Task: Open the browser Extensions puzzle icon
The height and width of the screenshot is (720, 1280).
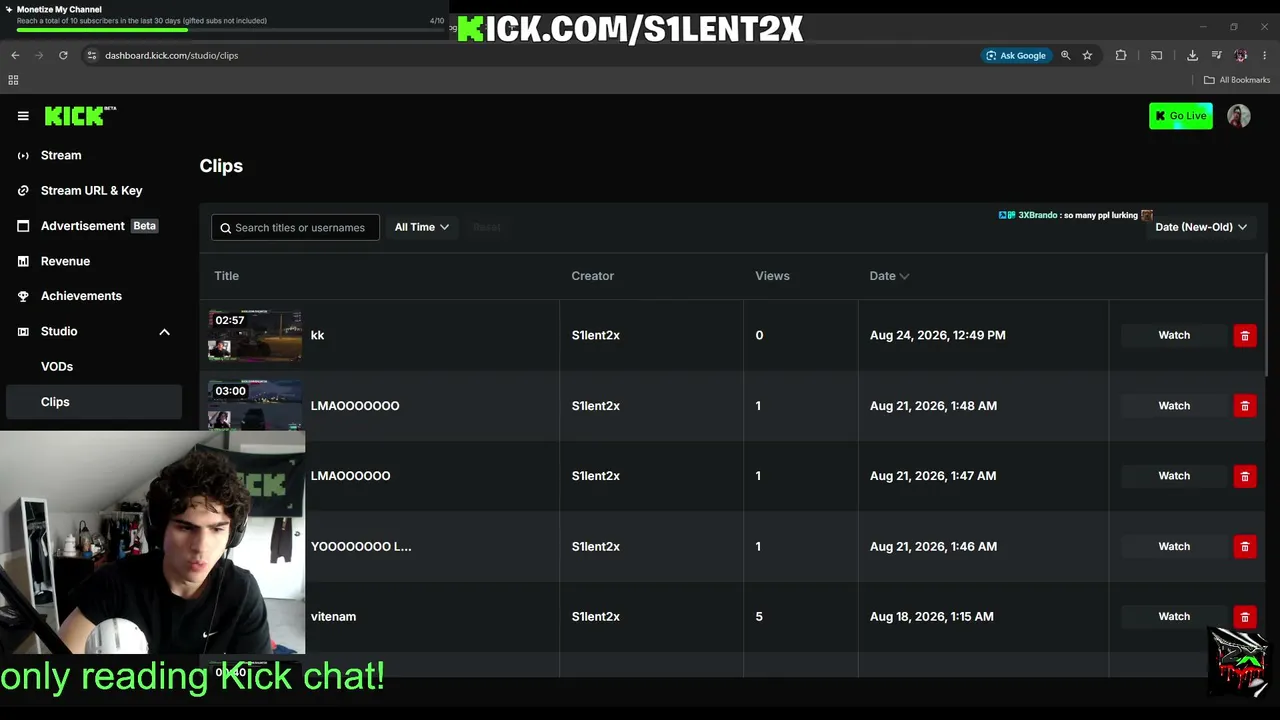Action: point(1121,55)
